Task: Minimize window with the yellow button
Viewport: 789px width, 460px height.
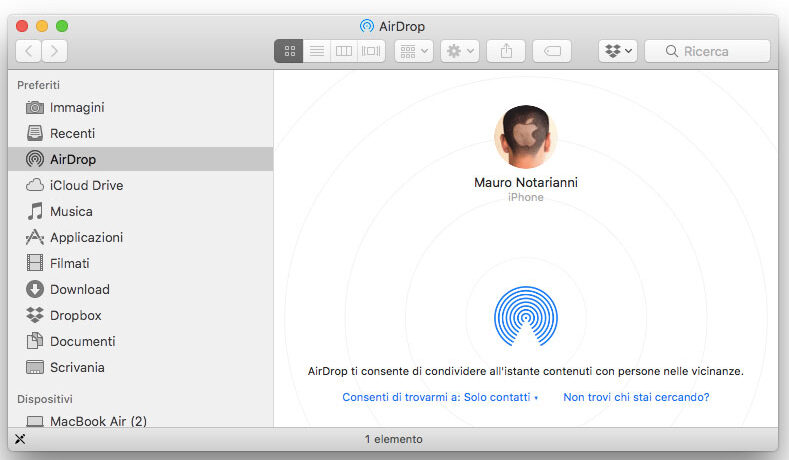Action: tap(42, 26)
